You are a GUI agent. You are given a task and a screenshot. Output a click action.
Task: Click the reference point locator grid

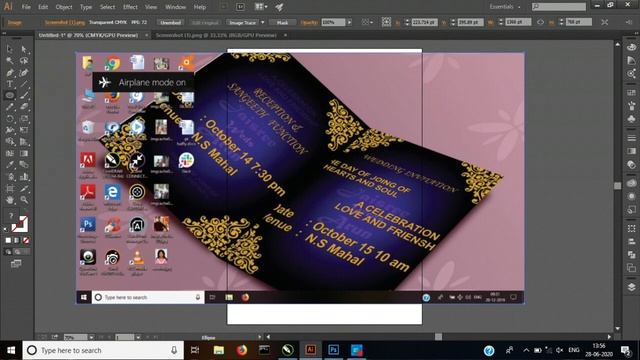pos(386,22)
